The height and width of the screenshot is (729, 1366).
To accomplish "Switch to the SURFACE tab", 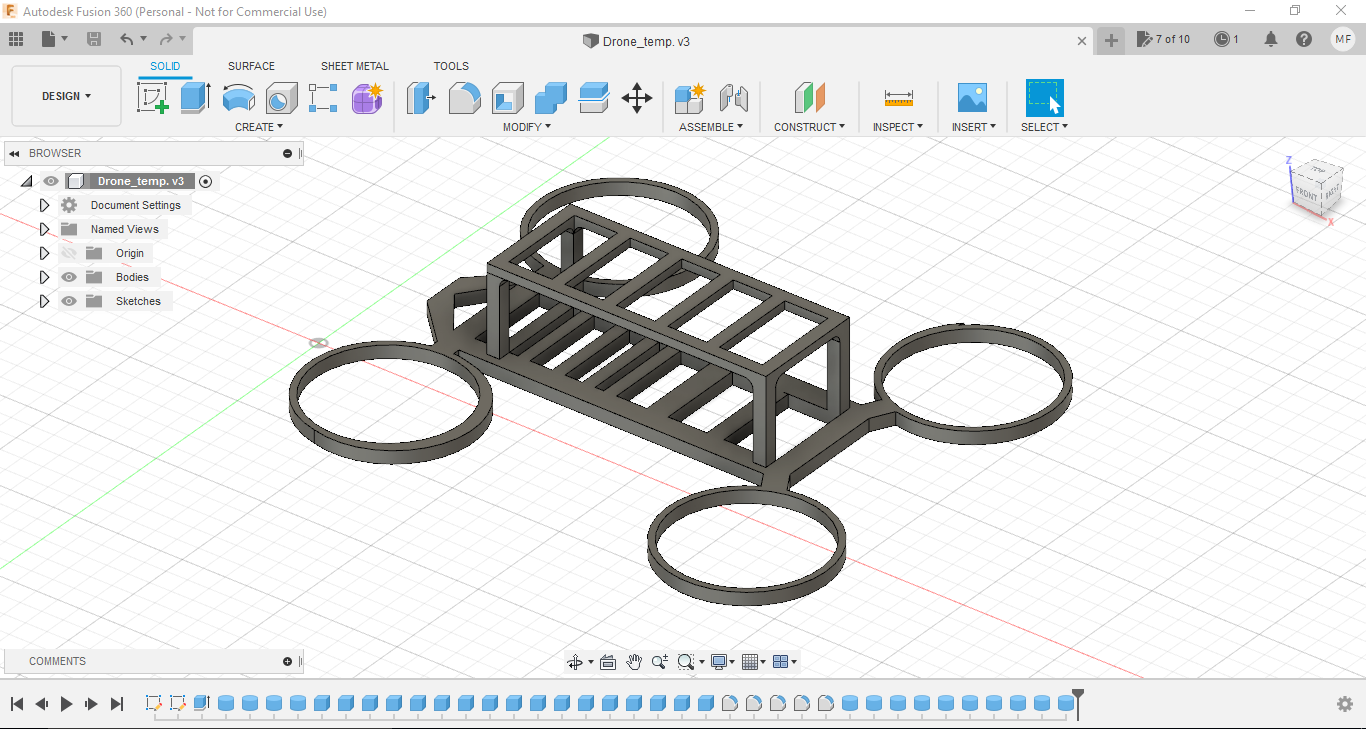I will point(251,66).
